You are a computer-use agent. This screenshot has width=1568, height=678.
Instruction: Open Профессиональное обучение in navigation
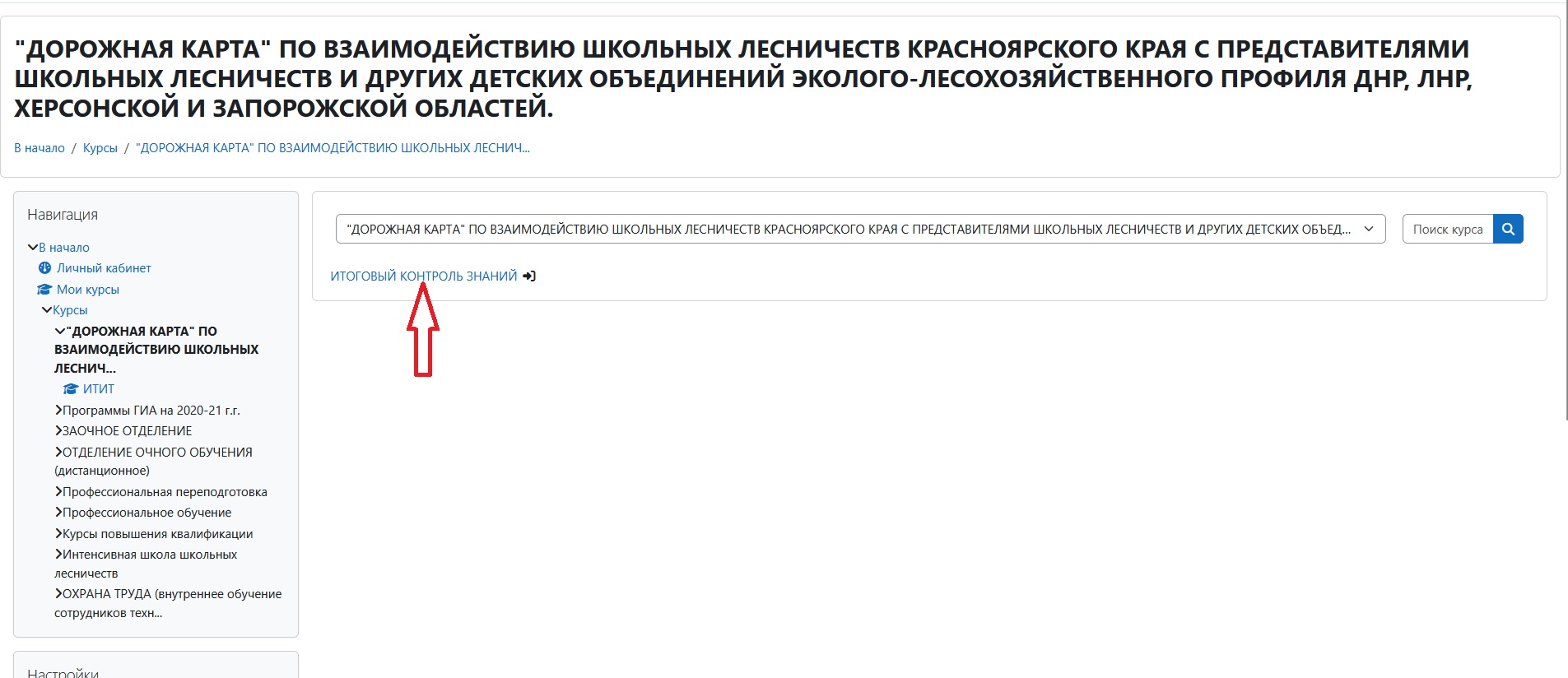(147, 513)
